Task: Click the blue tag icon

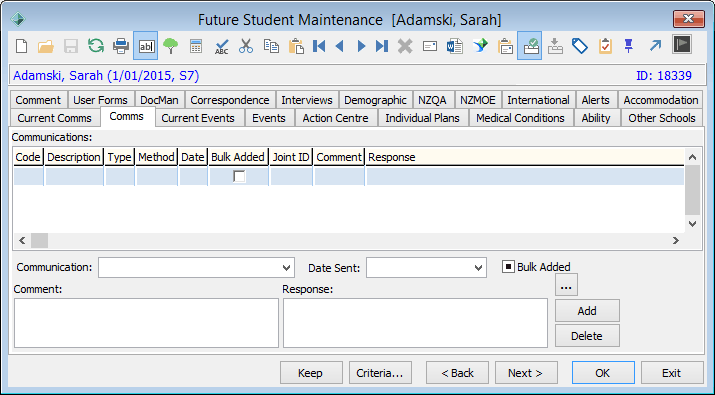Action: (580, 46)
